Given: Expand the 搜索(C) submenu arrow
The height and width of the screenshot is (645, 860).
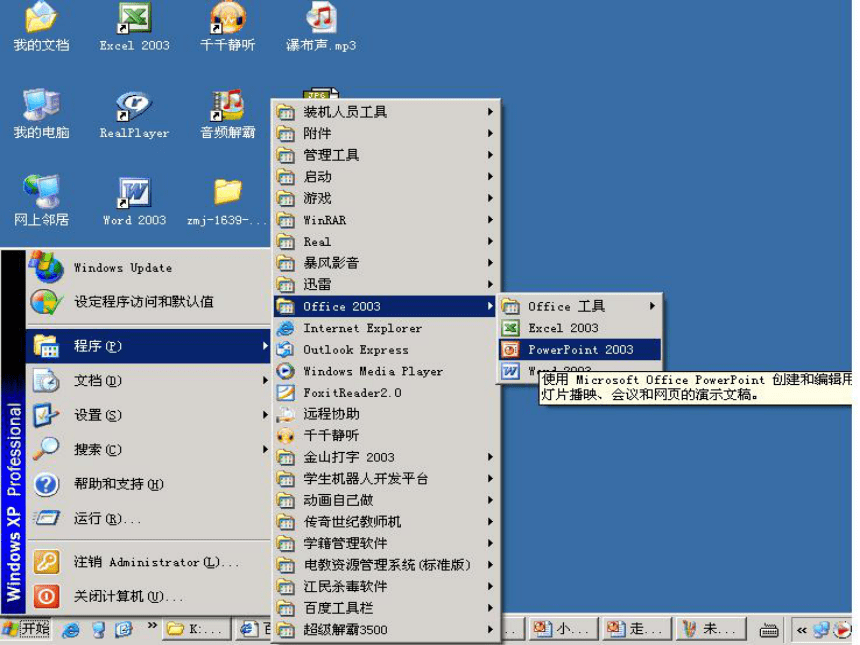Looking at the screenshot, I should [265, 449].
